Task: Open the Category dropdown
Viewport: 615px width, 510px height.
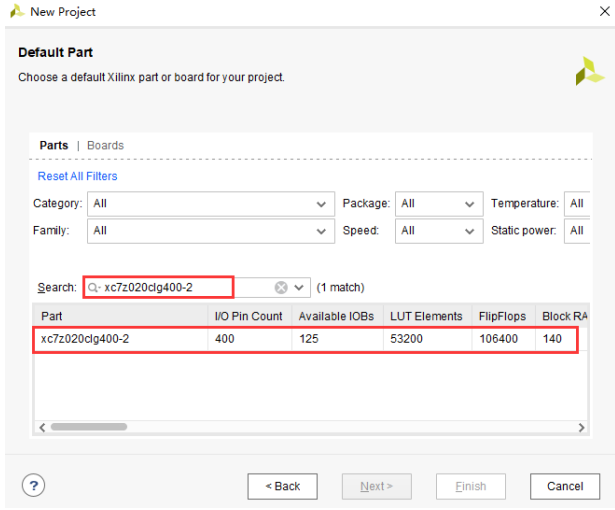Action: (210, 204)
